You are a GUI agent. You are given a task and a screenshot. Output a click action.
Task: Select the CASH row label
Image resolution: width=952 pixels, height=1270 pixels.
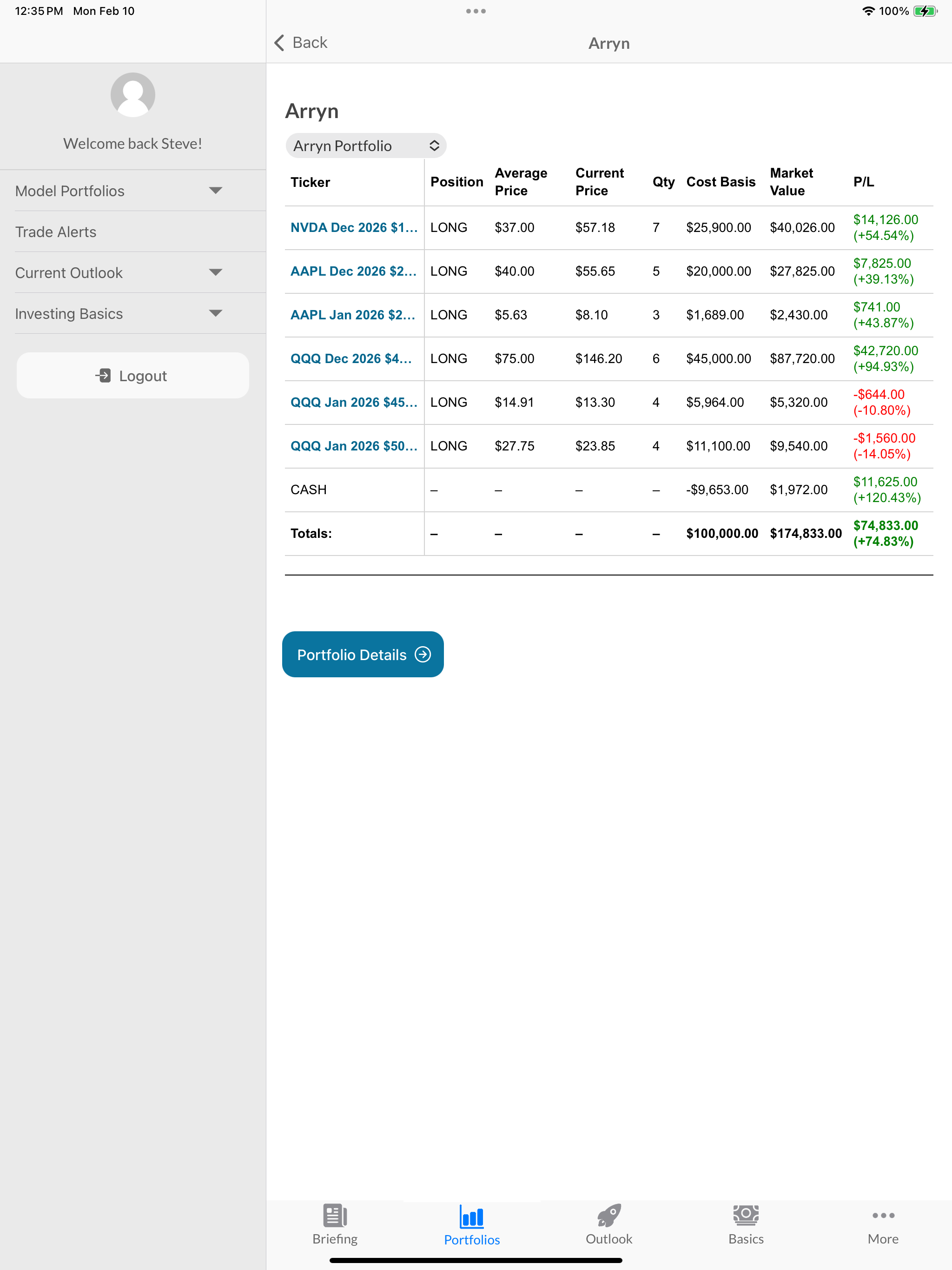(x=308, y=490)
